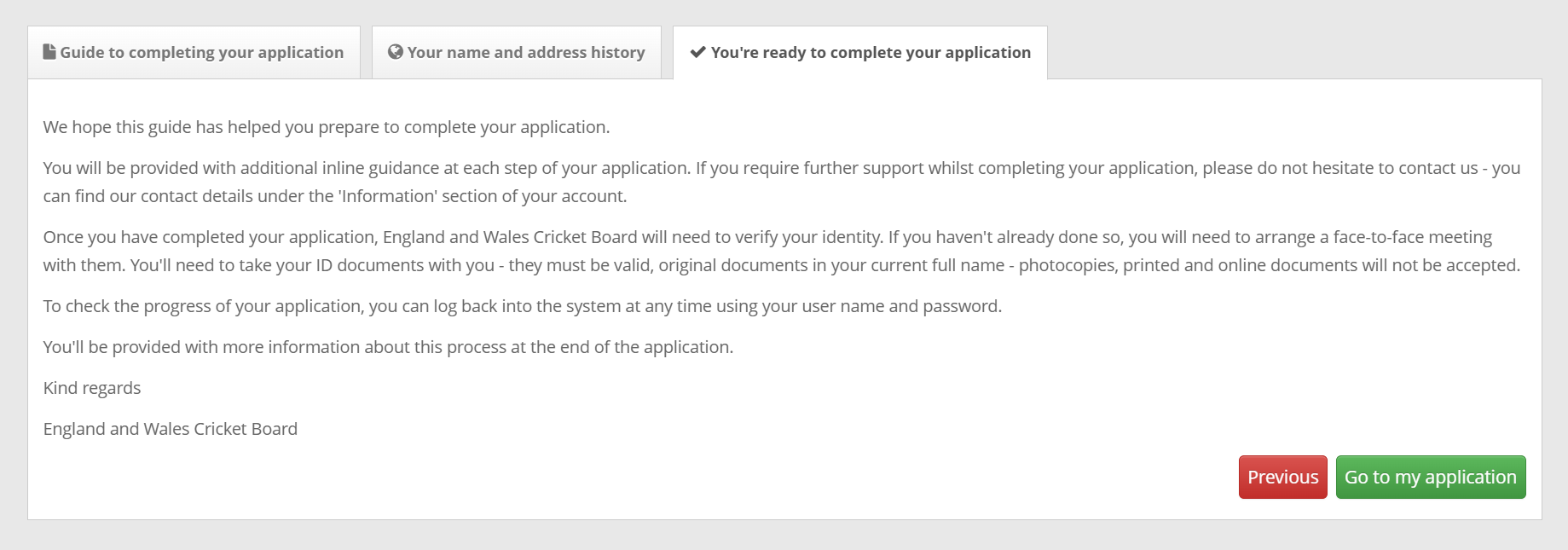
Task: Click the checkmark icon on the ready tab
Action: pyautogui.click(x=697, y=52)
